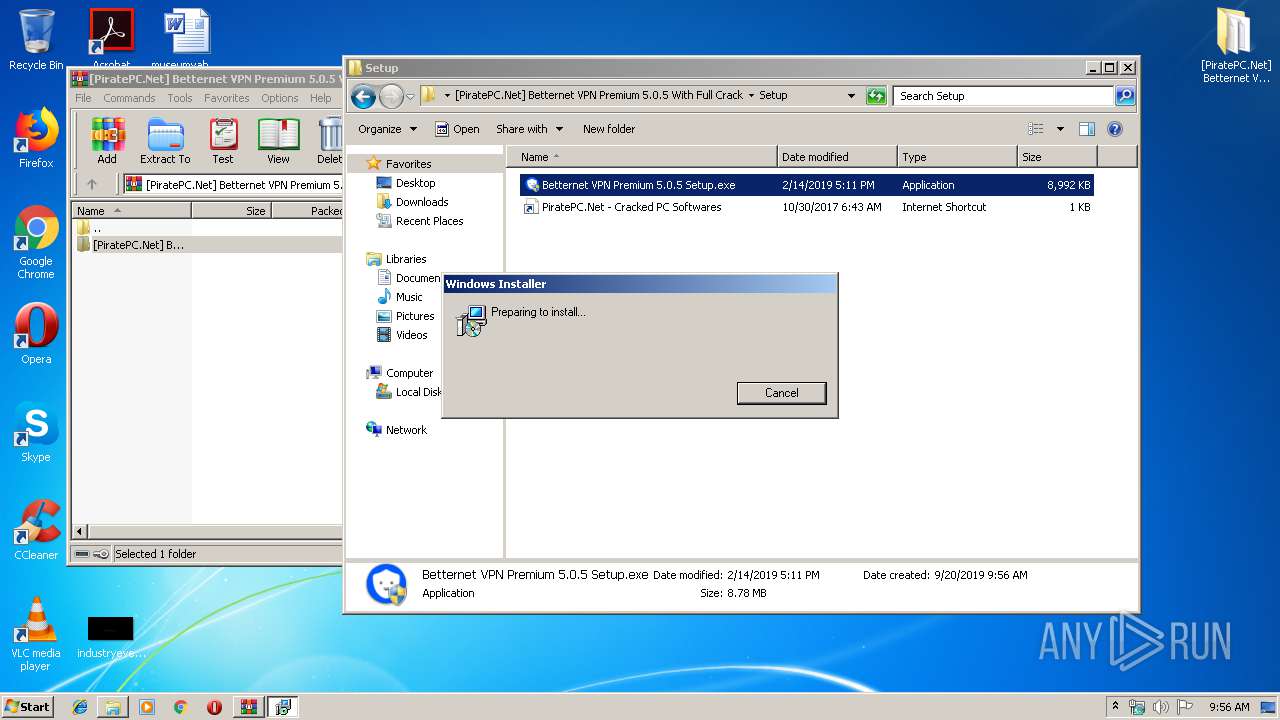Click Open in Explorer toolbar
Viewport: 1280px width, 720px height.
click(x=457, y=129)
